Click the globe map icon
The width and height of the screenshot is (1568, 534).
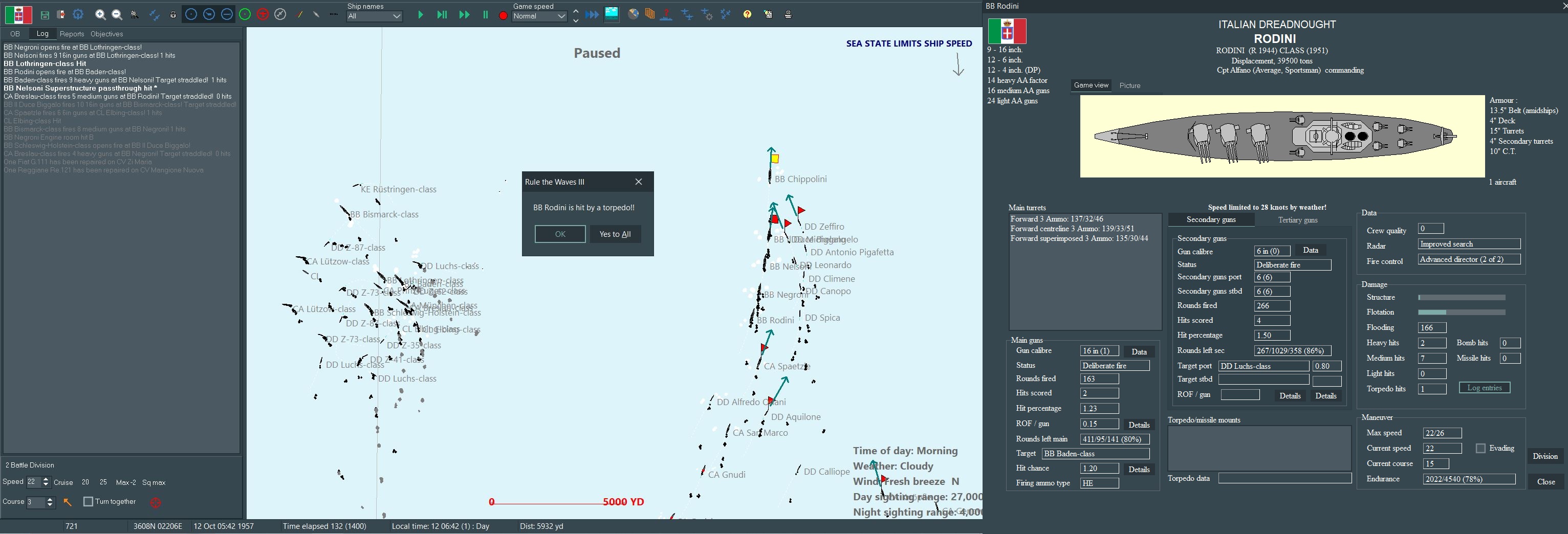(633, 14)
